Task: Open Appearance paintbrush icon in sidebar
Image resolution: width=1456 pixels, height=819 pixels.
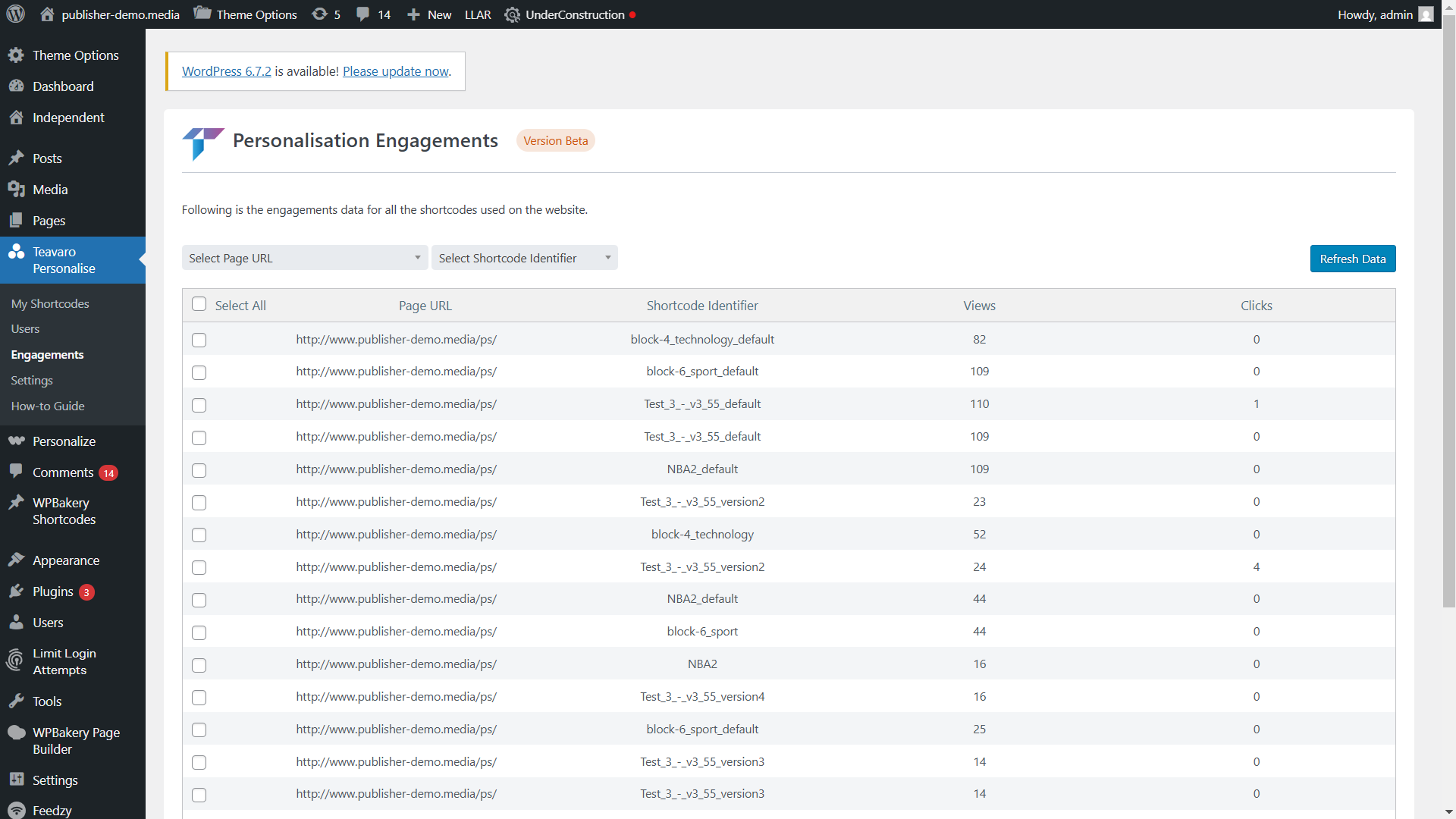Action: pos(16,560)
